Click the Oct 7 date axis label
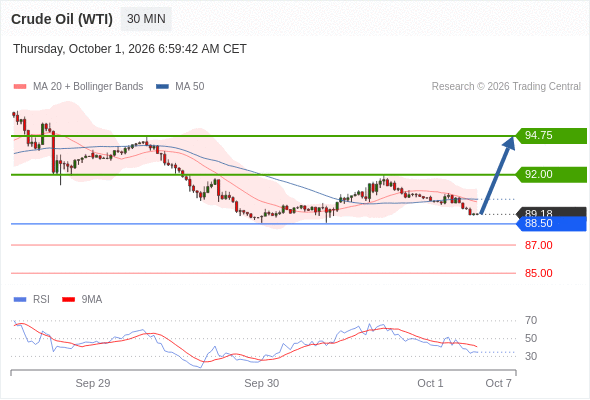The image size is (590, 400). (x=499, y=383)
